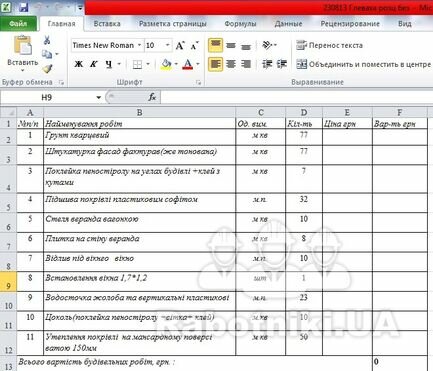Toggle top vertical alignment button
The width and height of the screenshot is (433, 371).
click(x=215, y=45)
